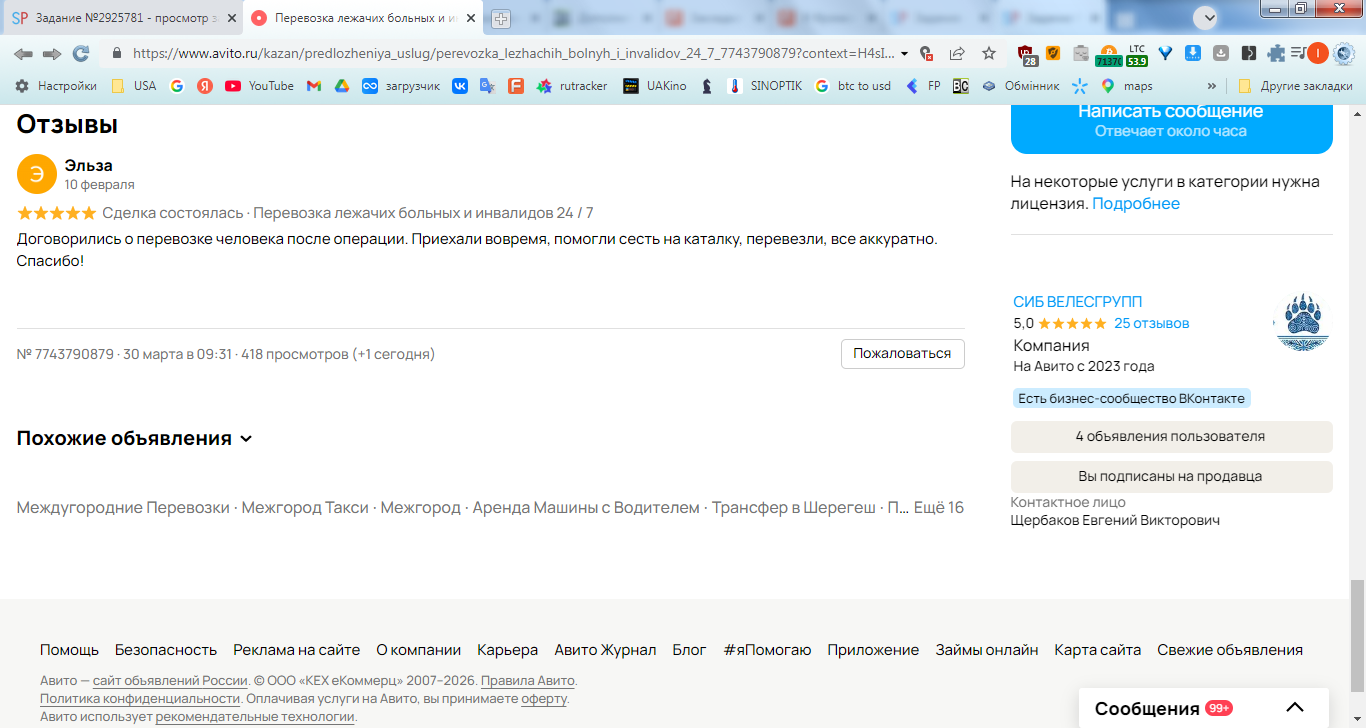Image resolution: width=1366 pixels, height=728 pixels.
Task: Open the browser menu globe-gear icon
Action: coord(1344,53)
